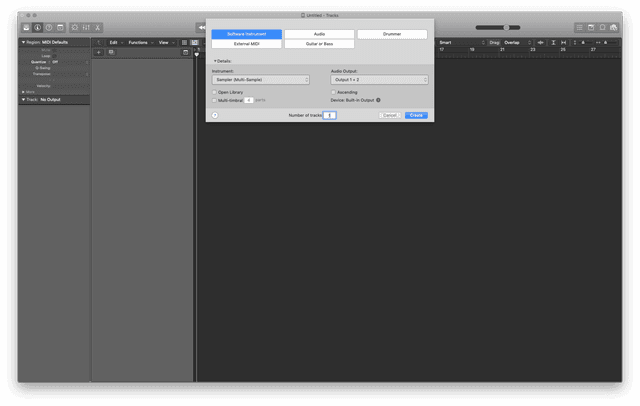Select Guitar or Bass track type
Image resolution: width=640 pixels, height=406 pixels.
319,44
